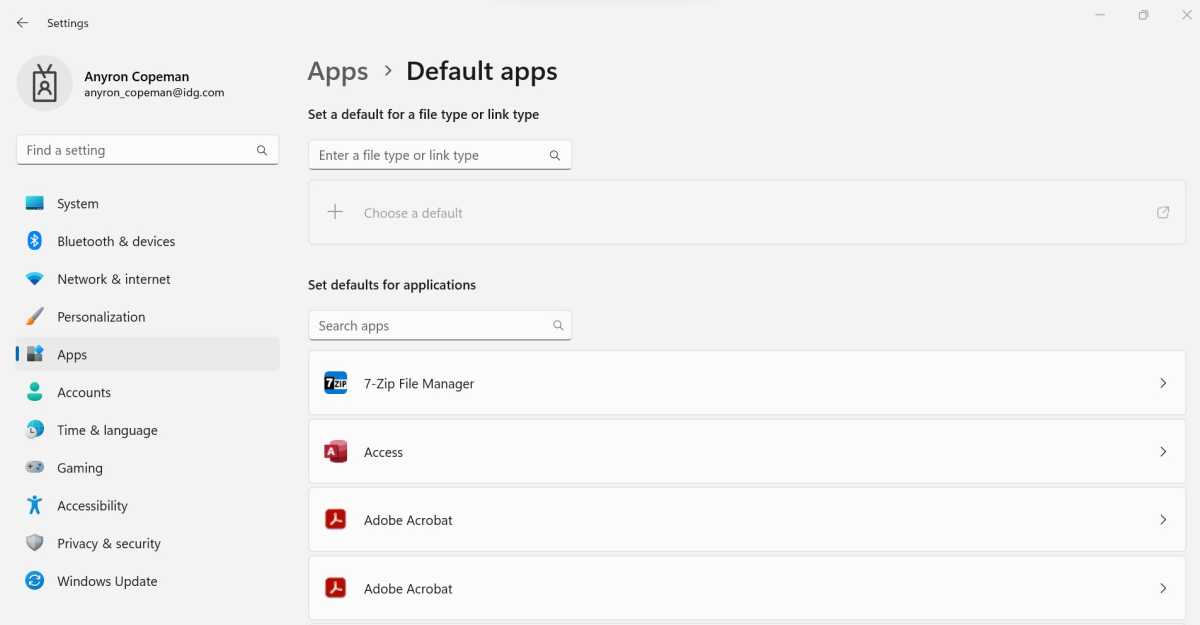Click the file type or link type field

click(440, 155)
